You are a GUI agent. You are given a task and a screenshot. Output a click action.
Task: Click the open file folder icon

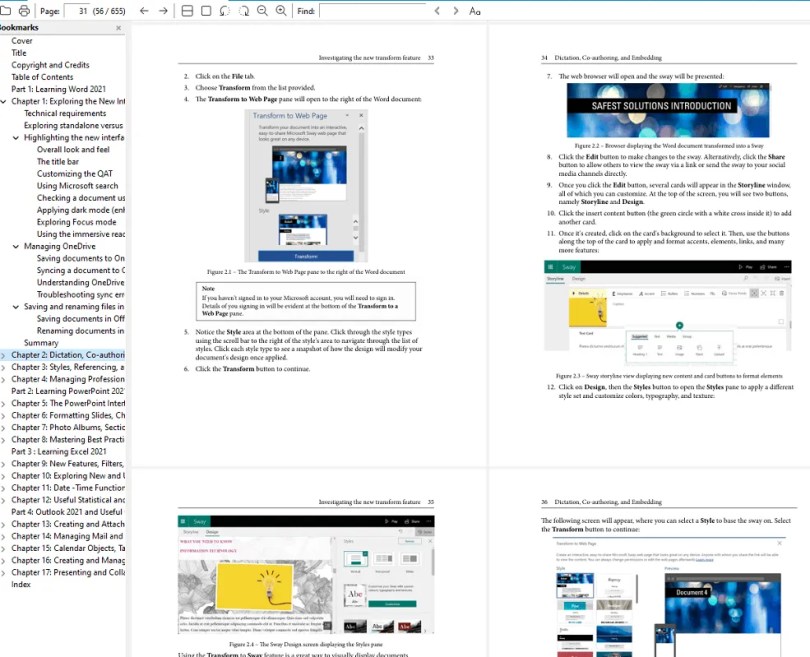pyautogui.click(x=5, y=11)
